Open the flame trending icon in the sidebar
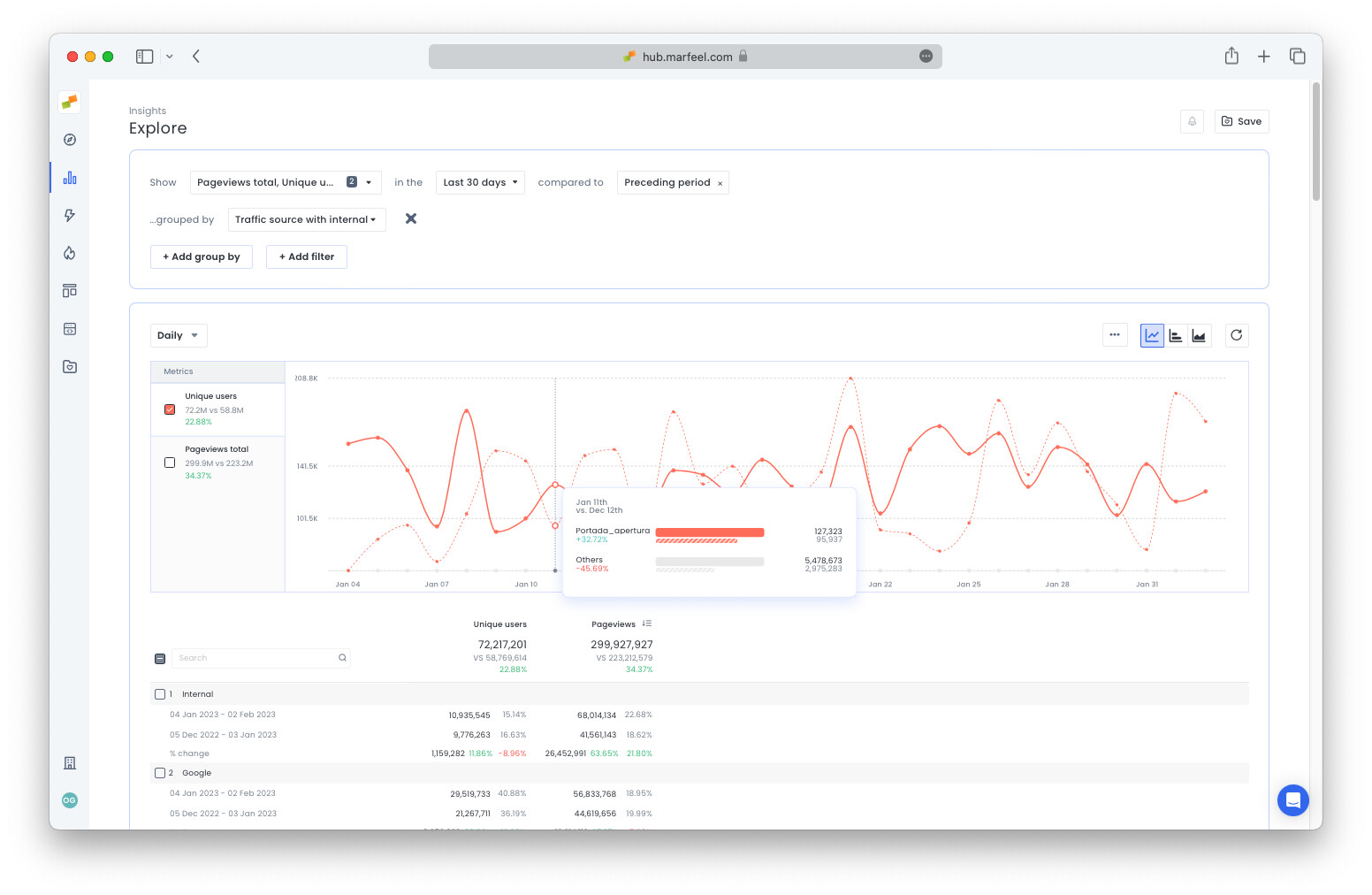Viewport: 1372px width, 895px height. click(x=69, y=253)
